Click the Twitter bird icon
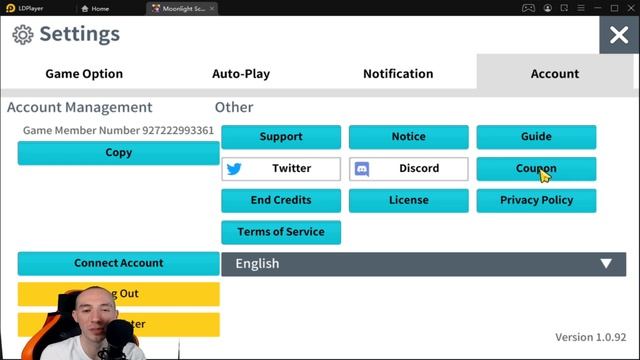This screenshot has height=360, width=640. (234, 169)
